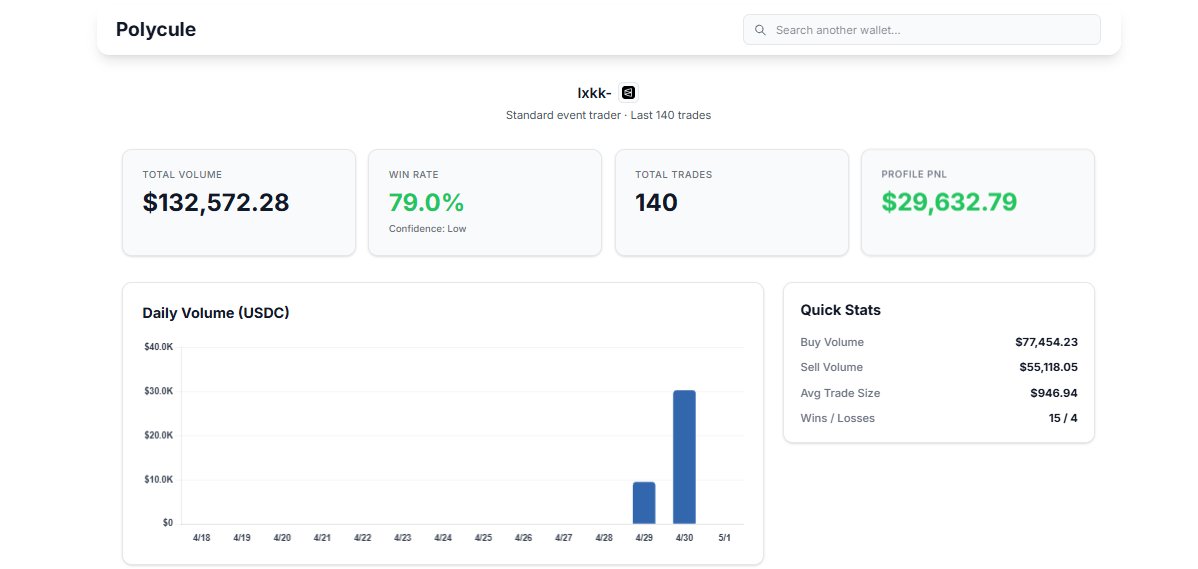This screenshot has width=1198, height=569.
Task: Click the Buy Volume label
Action: (x=832, y=342)
